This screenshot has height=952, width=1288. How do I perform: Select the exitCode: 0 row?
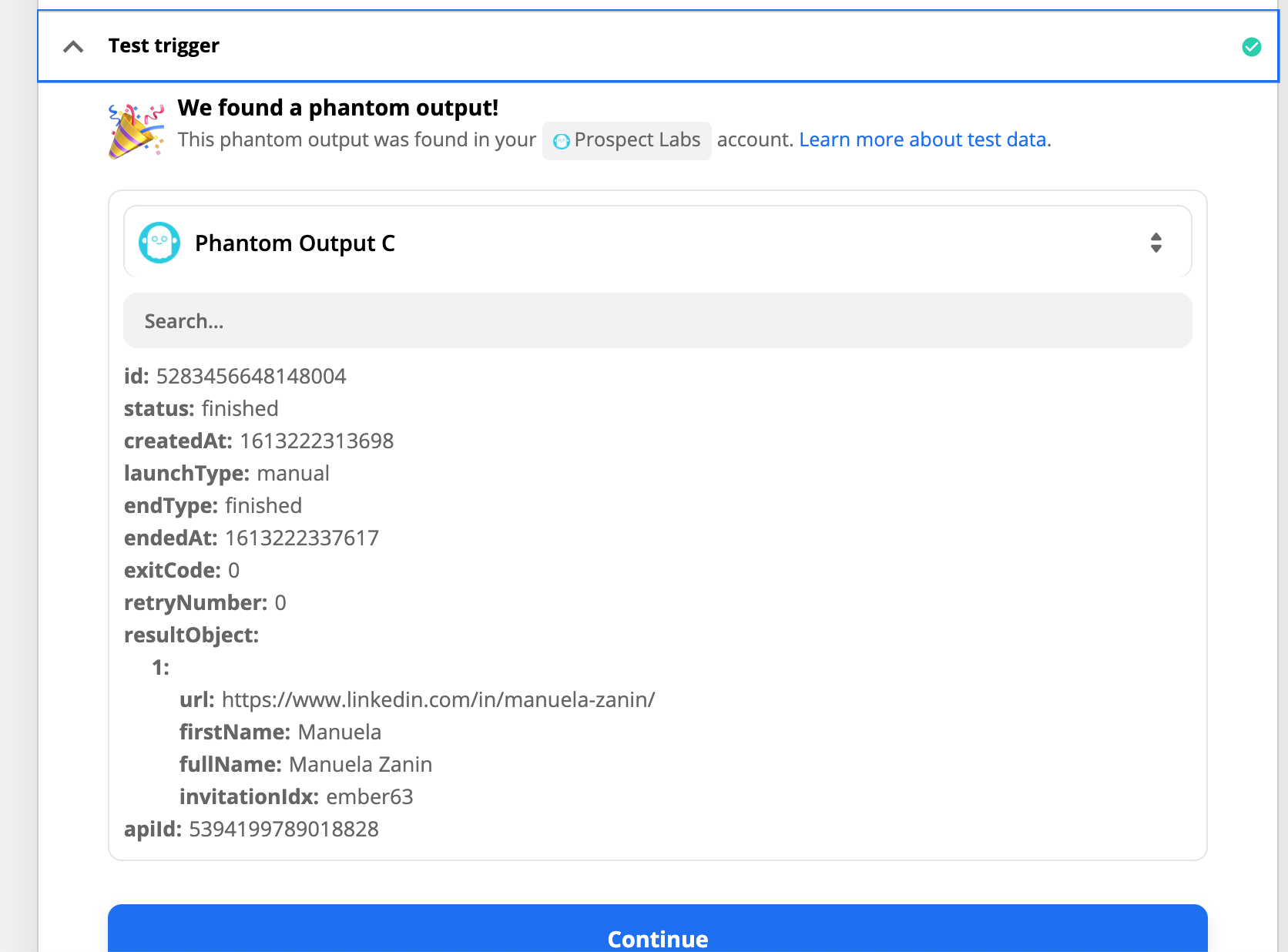pos(182,570)
